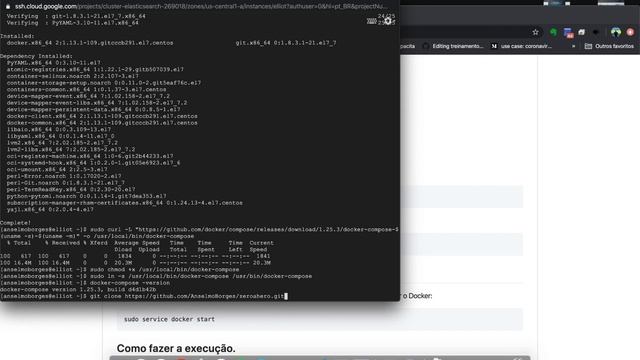Open the SSH terminal settings gear
Screen dimensions: 640x360
click(388, 21)
